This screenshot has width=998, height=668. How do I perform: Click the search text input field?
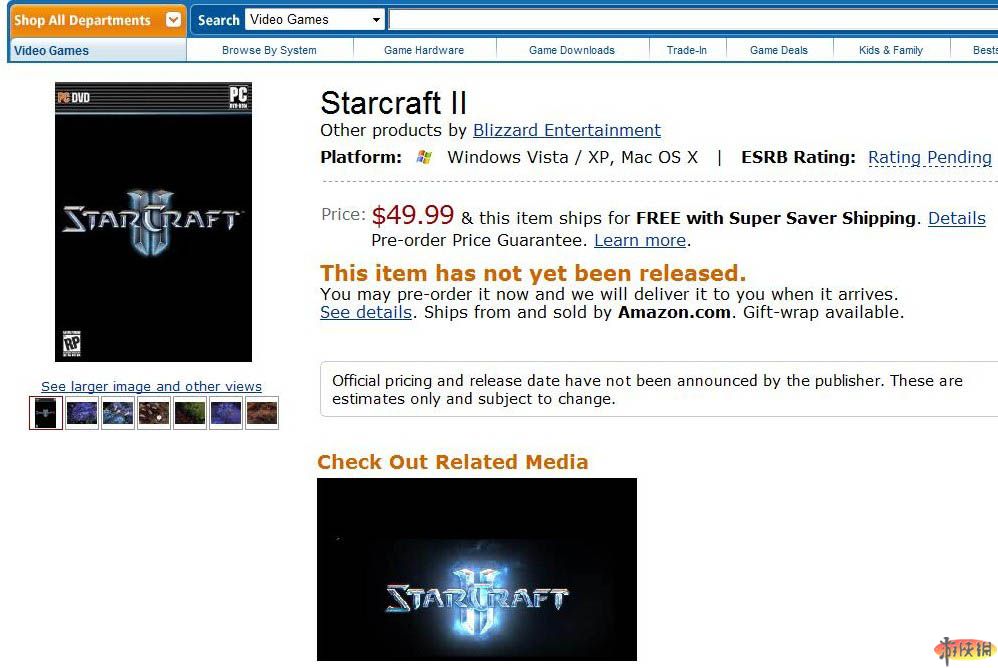click(x=693, y=20)
